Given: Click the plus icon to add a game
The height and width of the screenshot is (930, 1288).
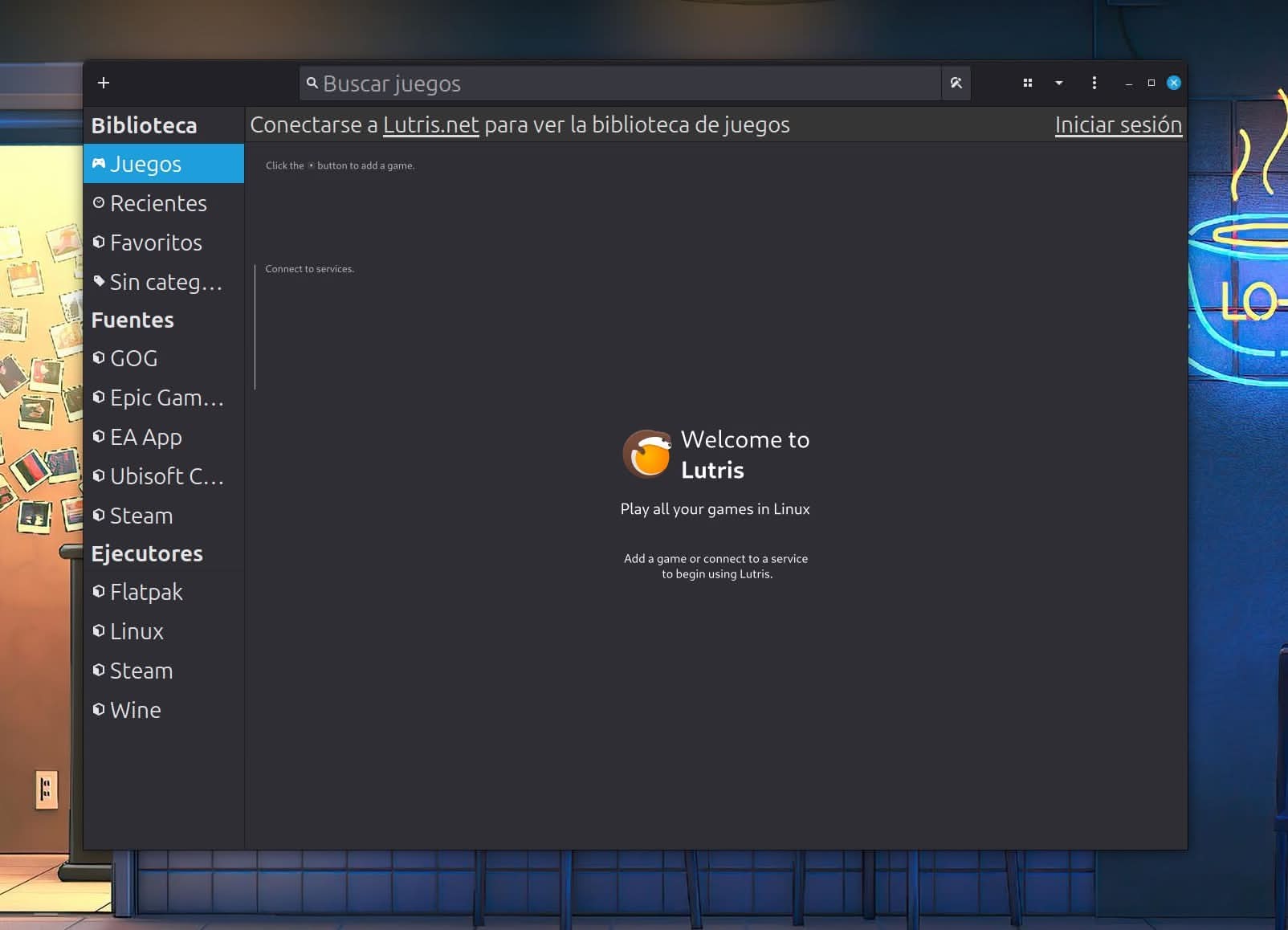Looking at the screenshot, I should (104, 83).
